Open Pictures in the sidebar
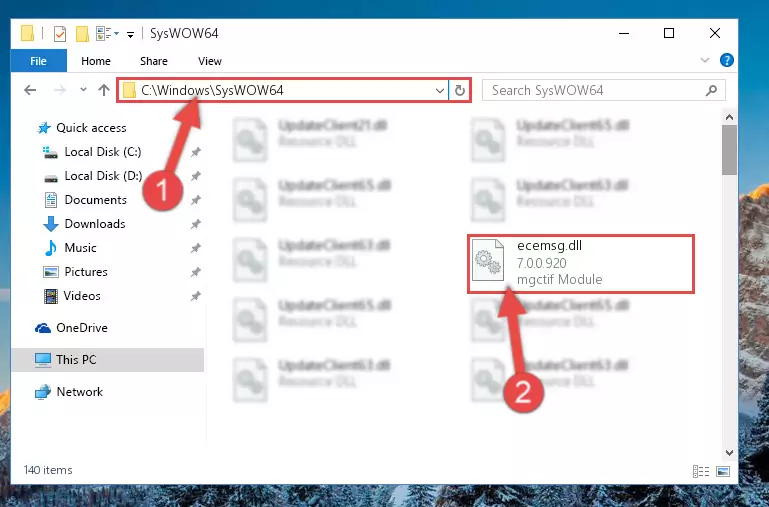The height and width of the screenshot is (507, 769). coord(76,272)
